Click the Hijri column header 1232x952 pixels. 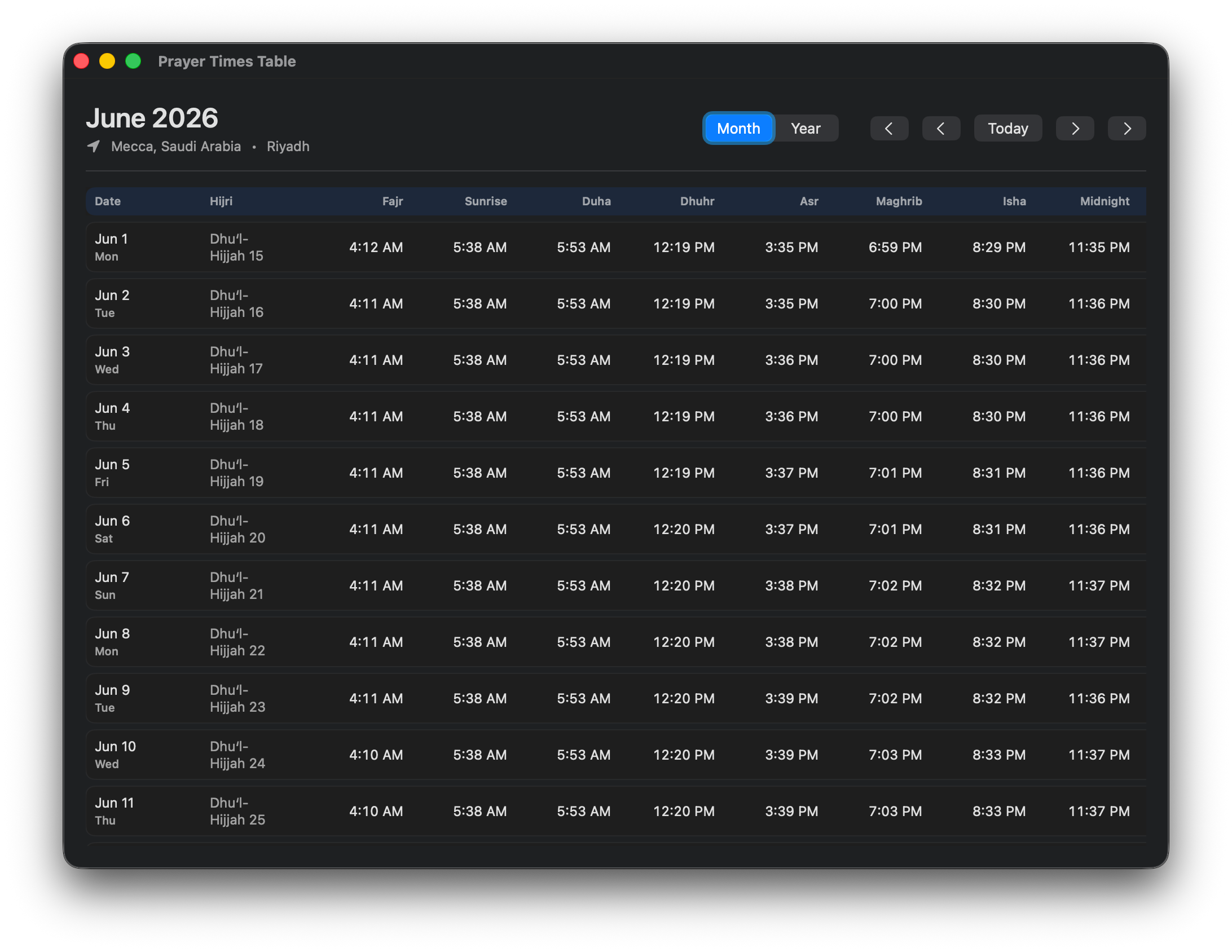pos(221,201)
